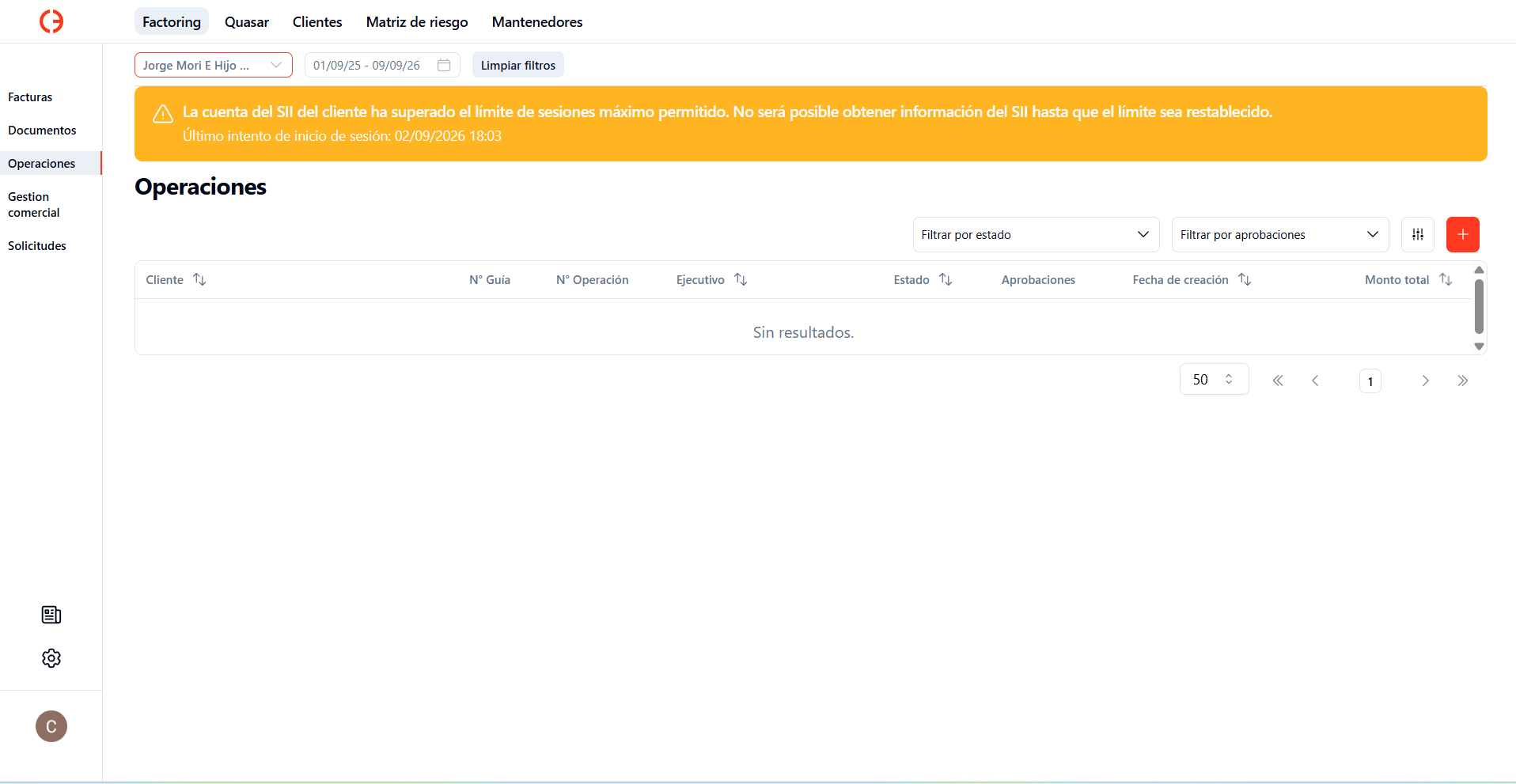Open Solicitudes in sidebar
This screenshot has width=1516, height=784.
pos(37,246)
